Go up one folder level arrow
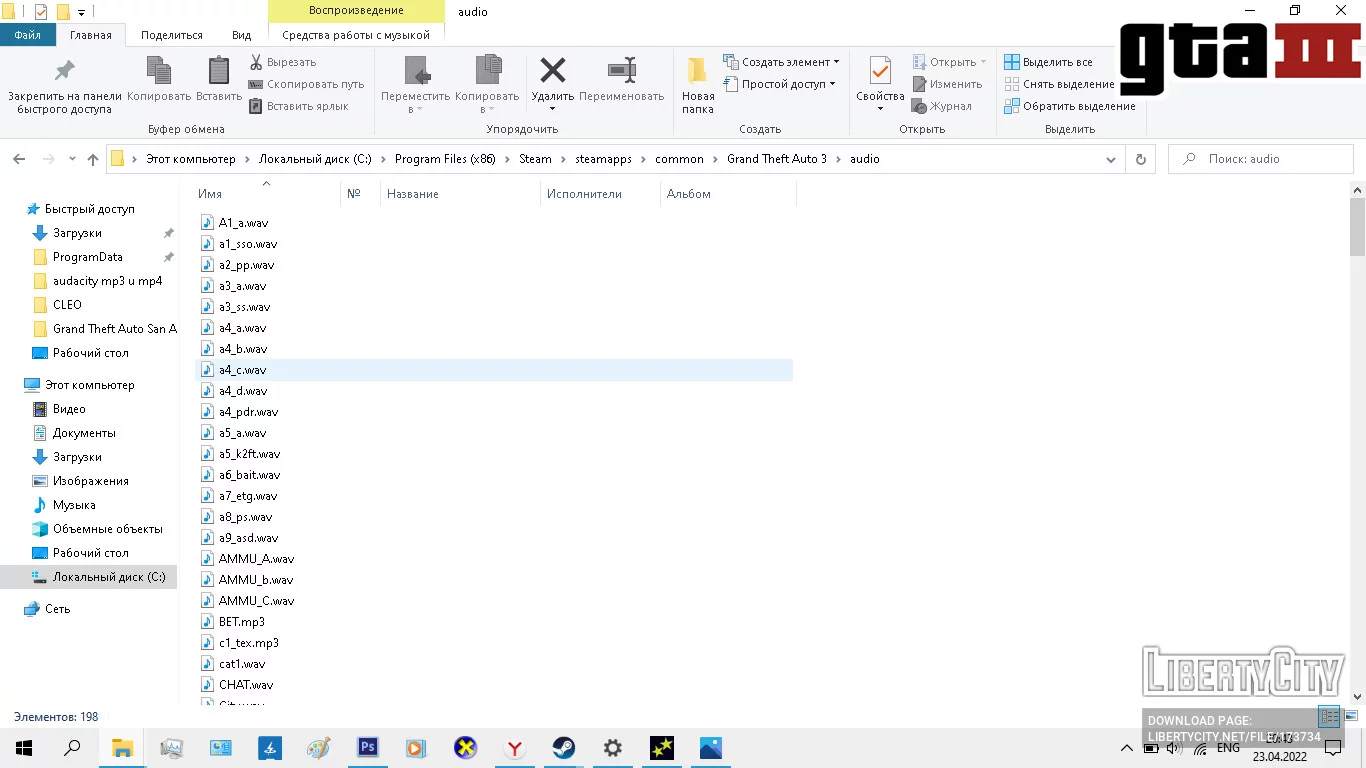The height and width of the screenshot is (768, 1366). click(x=93, y=159)
